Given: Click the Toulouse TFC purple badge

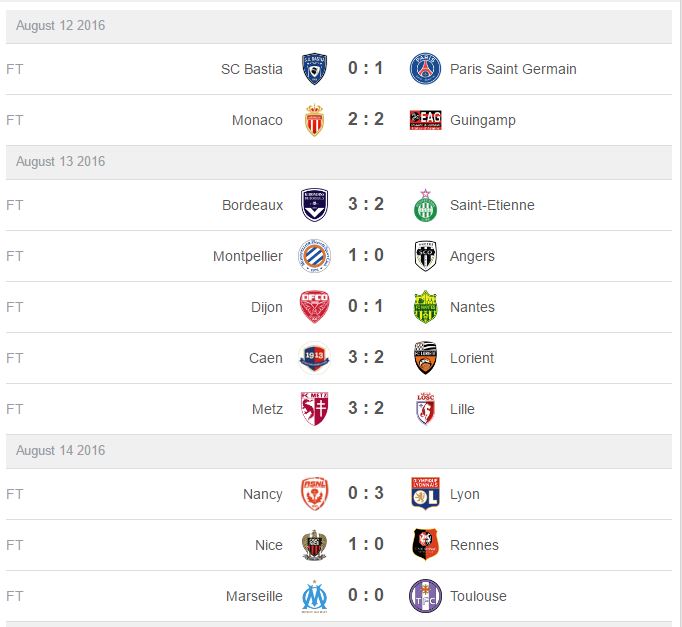Looking at the screenshot, I should 425,596.
